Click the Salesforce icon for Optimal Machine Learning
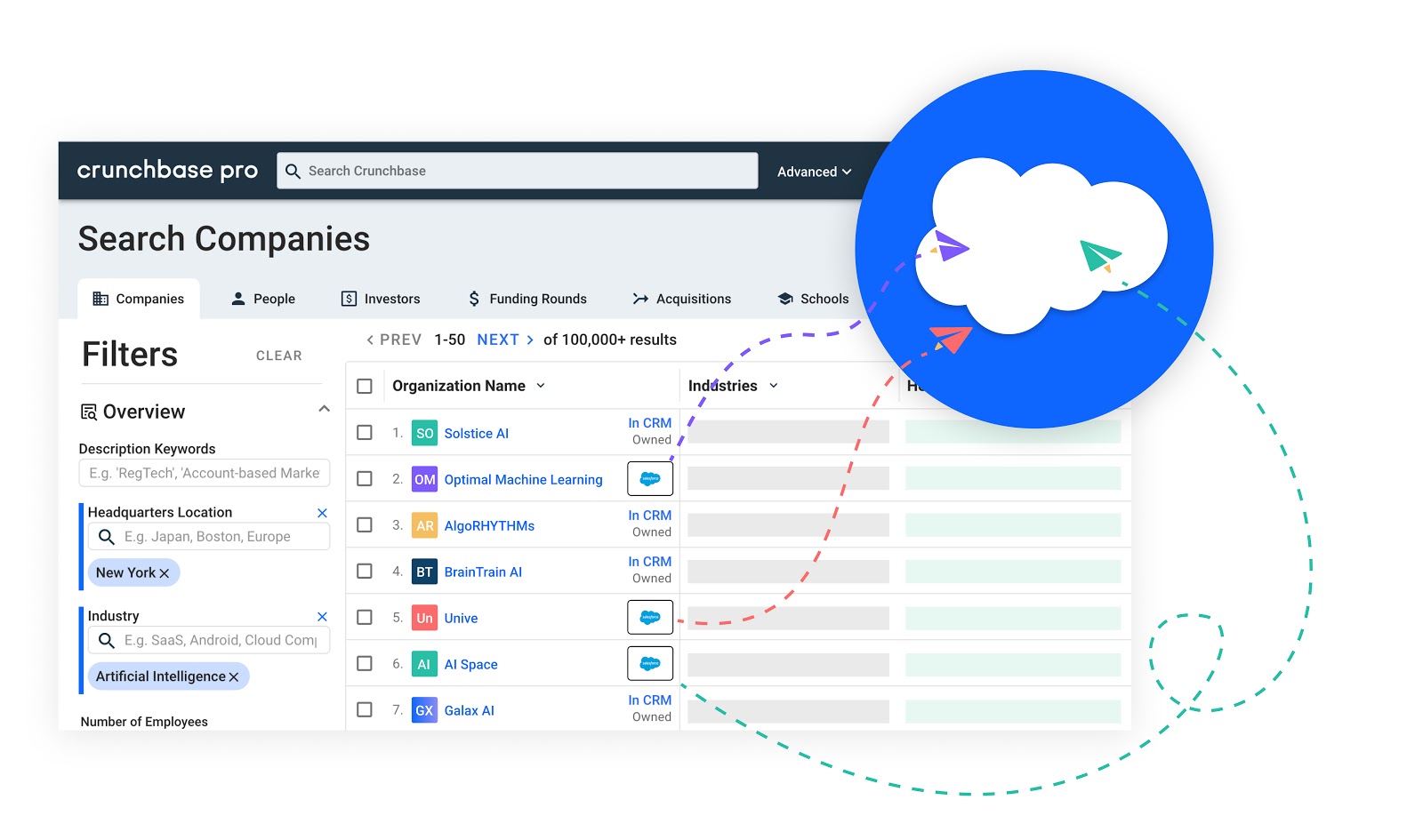This screenshot has height=840, width=1423. point(650,478)
